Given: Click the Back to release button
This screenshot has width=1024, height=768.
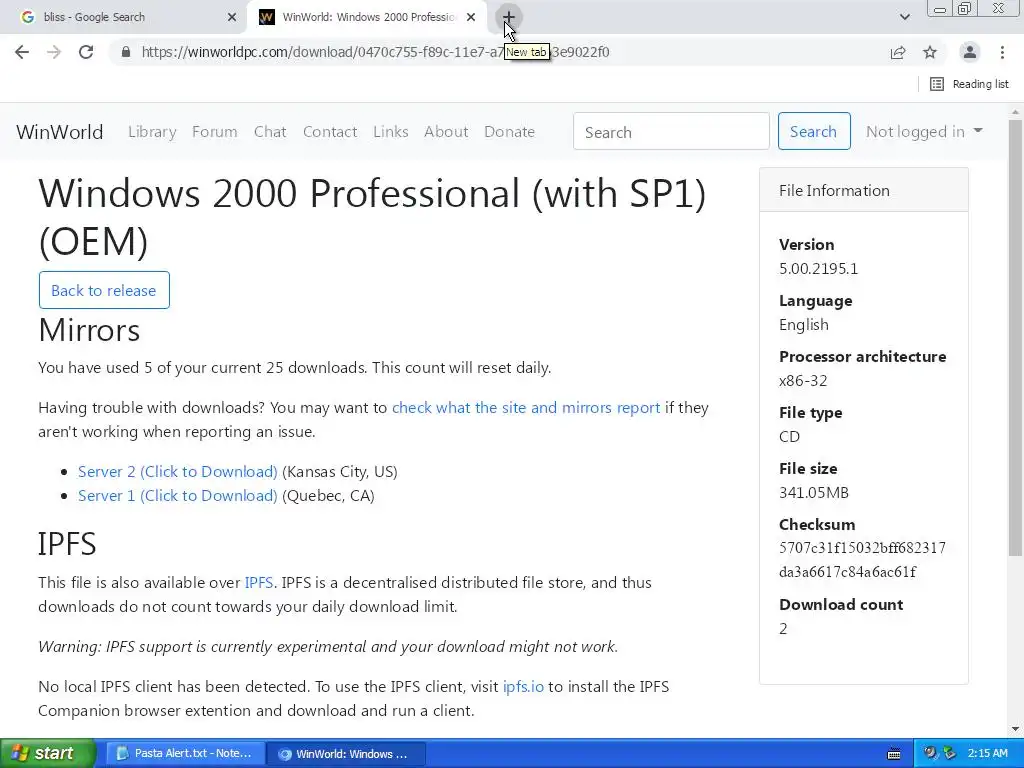Looking at the screenshot, I should pos(104,290).
